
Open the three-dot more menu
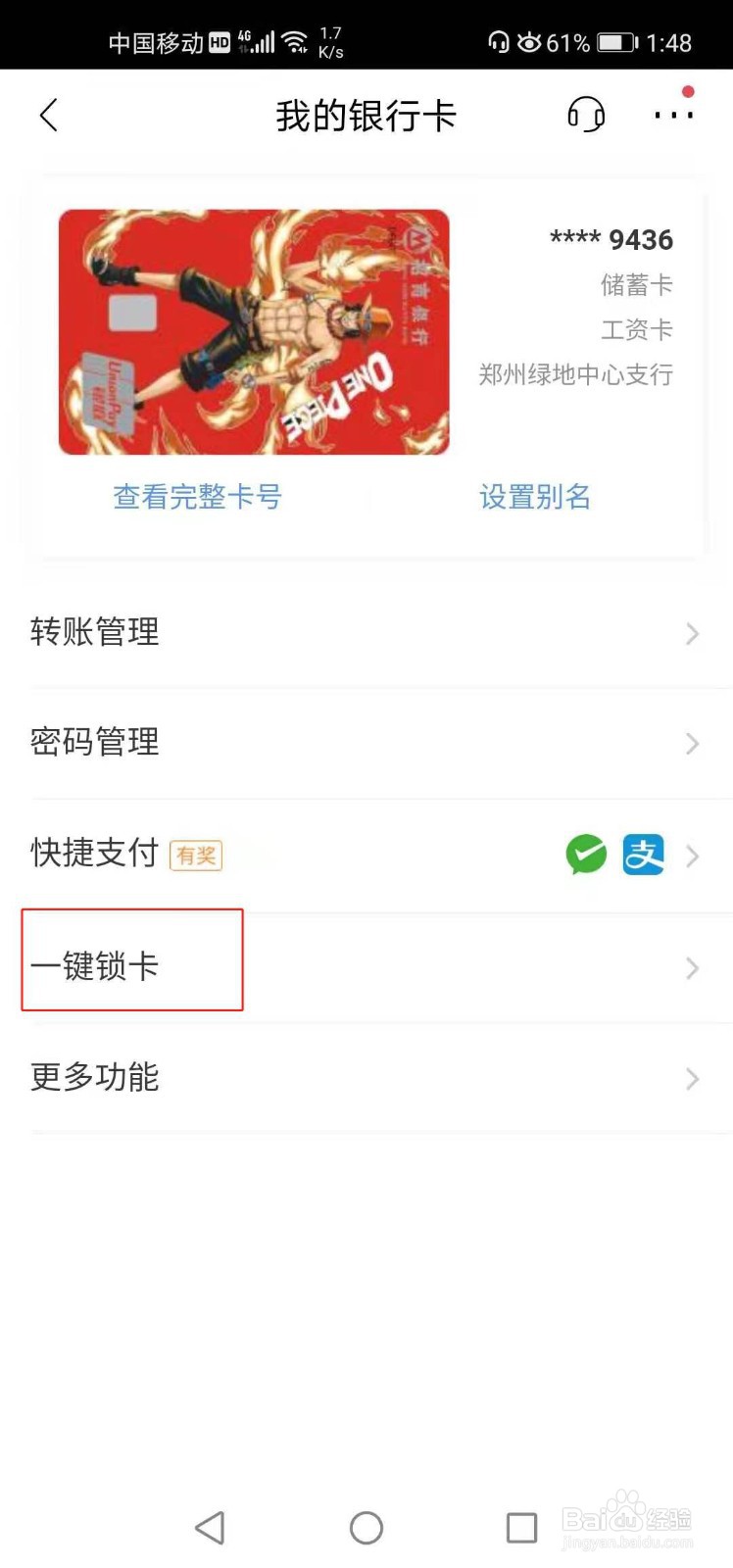[674, 116]
